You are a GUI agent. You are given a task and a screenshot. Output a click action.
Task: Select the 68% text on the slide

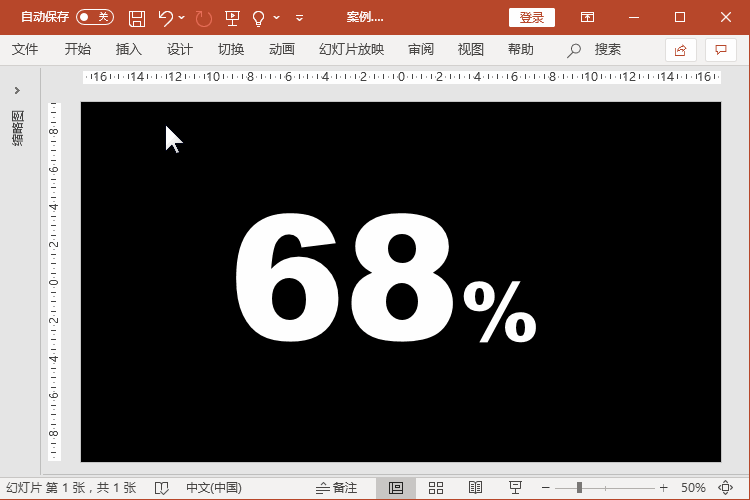pyautogui.click(x=386, y=278)
